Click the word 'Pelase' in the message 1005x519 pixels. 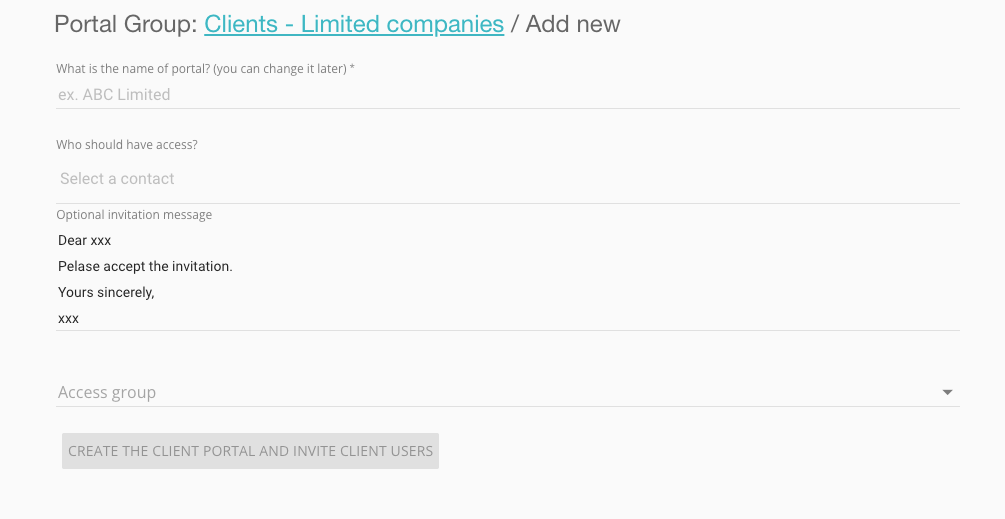point(79,267)
